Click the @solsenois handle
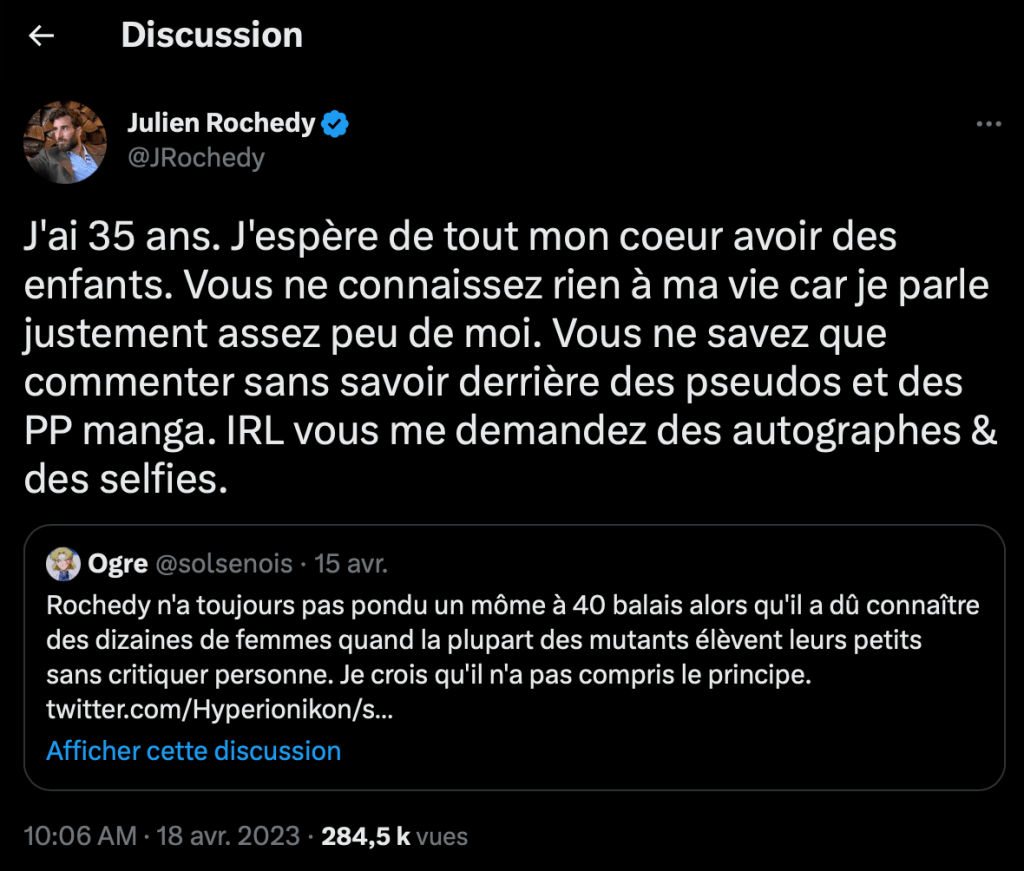1024x871 pixels. 224,564
